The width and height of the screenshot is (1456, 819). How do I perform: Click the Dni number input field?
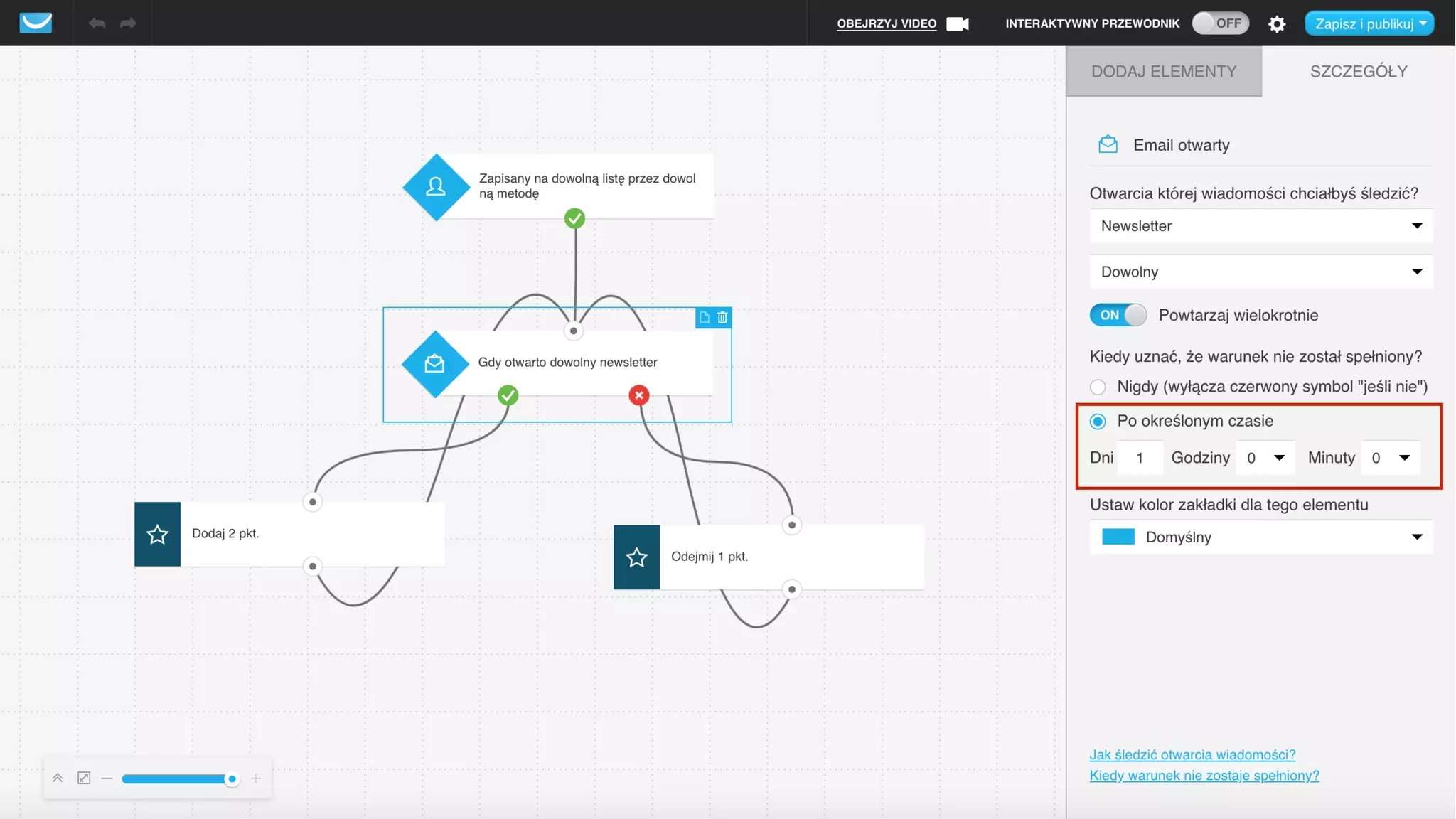click(1140, 458)
